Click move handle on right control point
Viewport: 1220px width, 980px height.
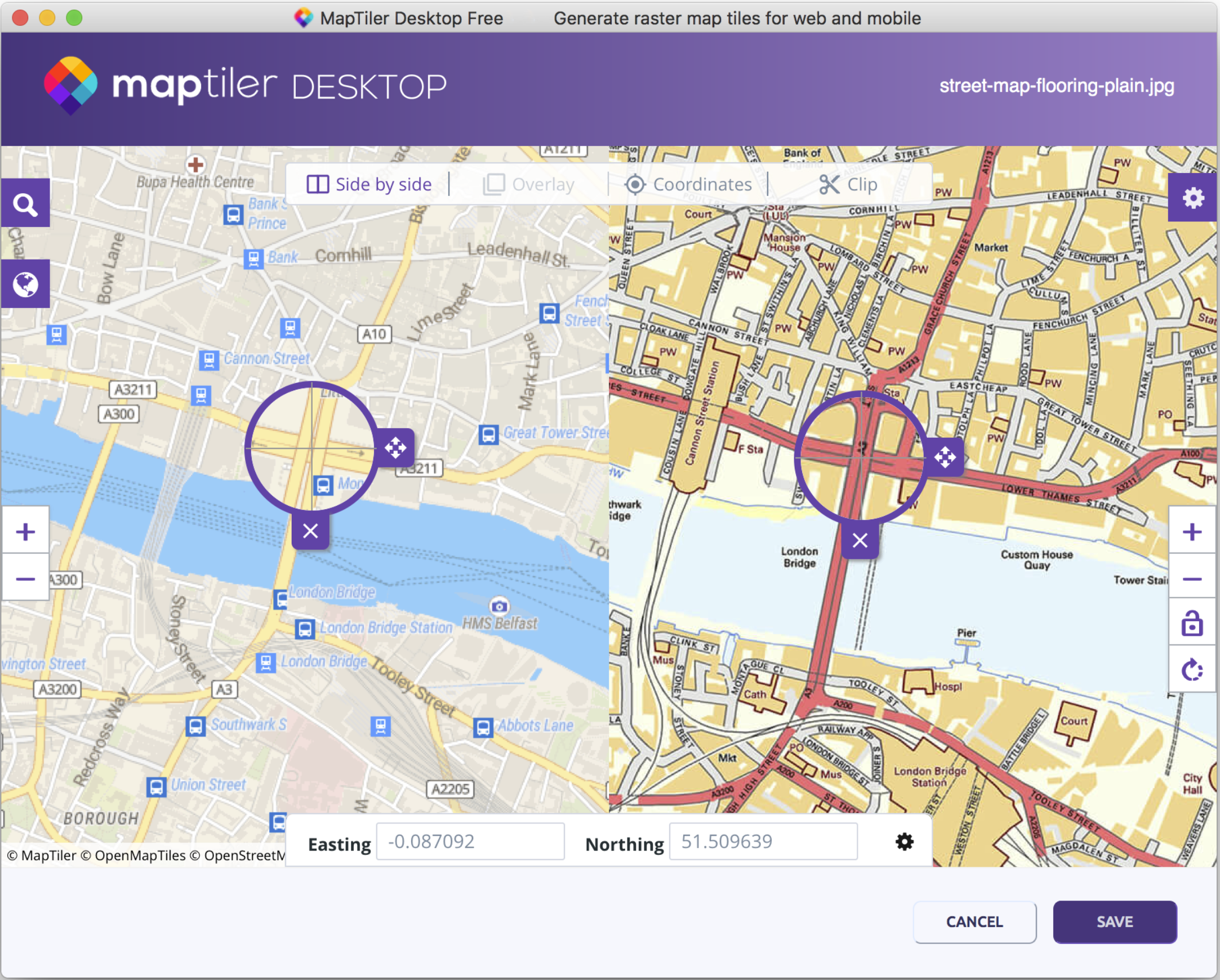(945, 457)
